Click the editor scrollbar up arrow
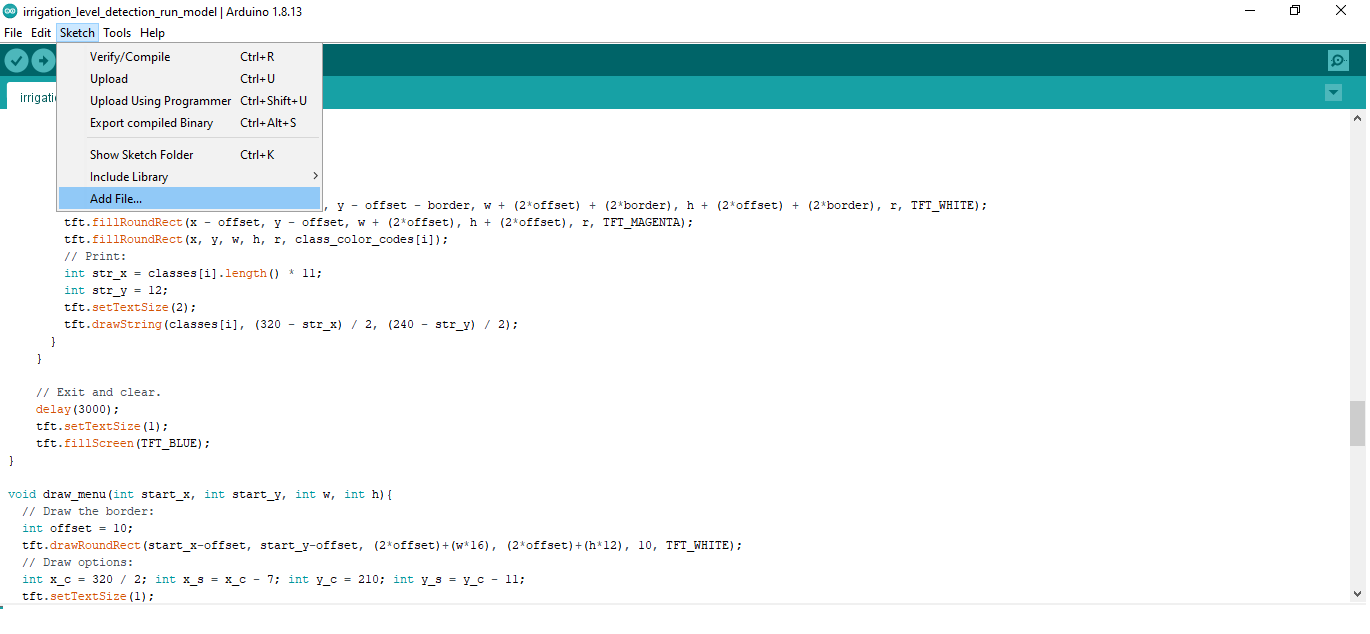 click(1357, 117)
